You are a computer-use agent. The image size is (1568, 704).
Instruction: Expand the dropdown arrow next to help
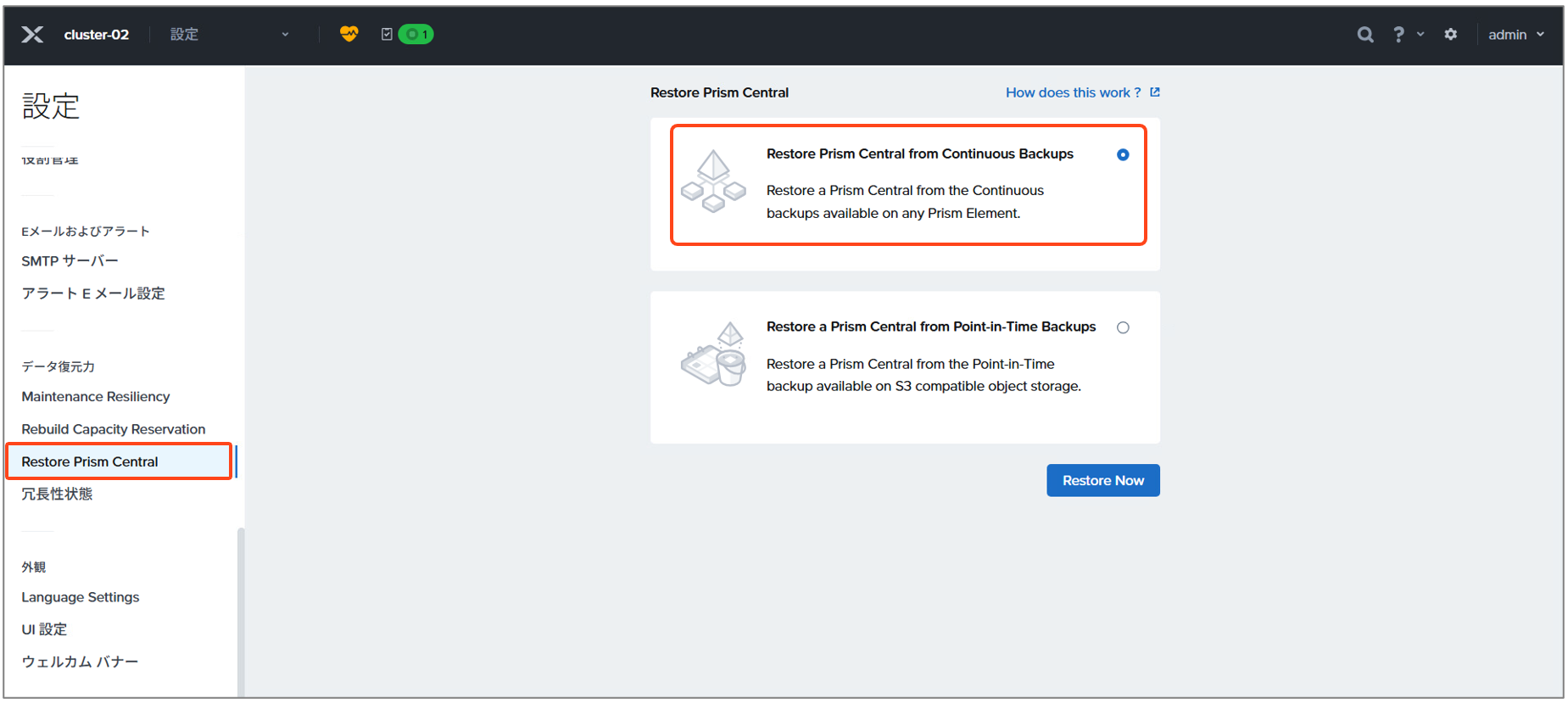point(1420,35)
